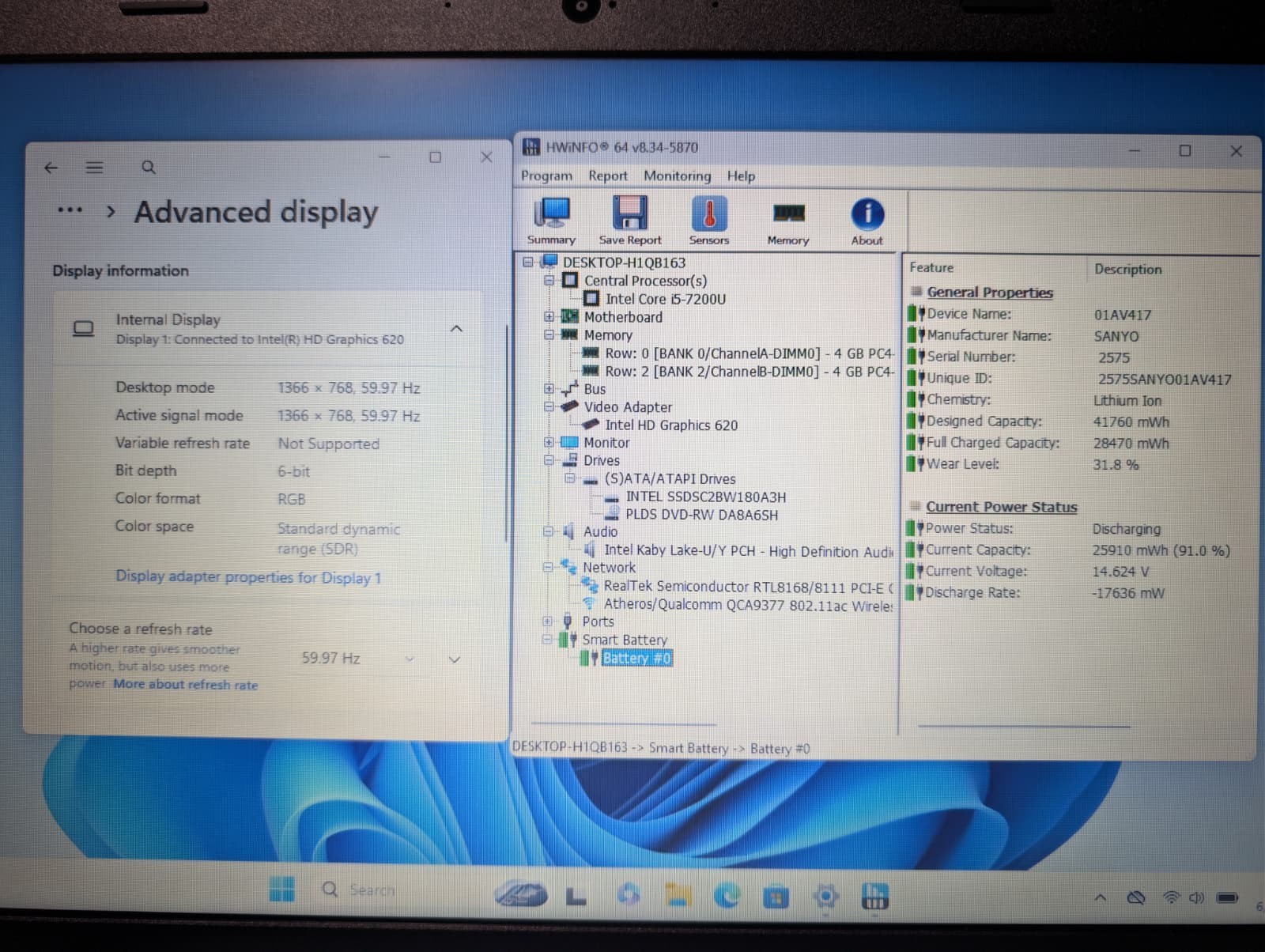This screenshot has height=952, width=1265.
Task: Expand the Choose a refresh rate section
Action: coord(455,659)
